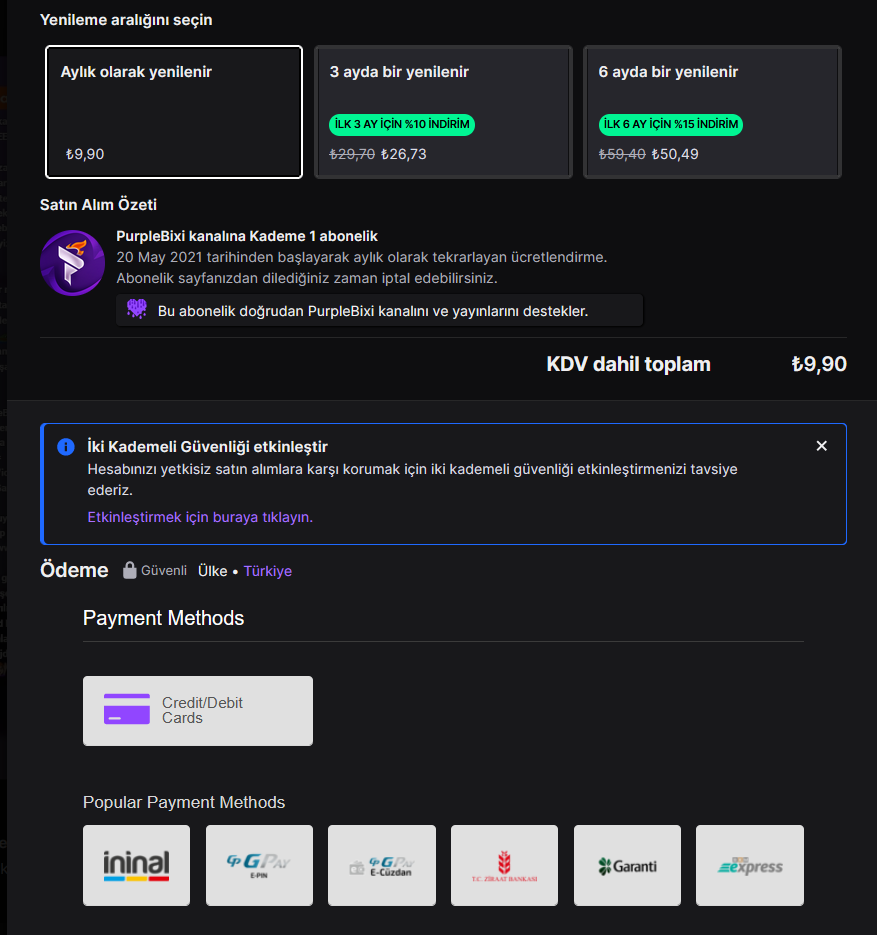This screenshot has width=878, height=938.
Task: Click the 15% discount badge for the first 6 months
Action: click(x=671, y=125)
